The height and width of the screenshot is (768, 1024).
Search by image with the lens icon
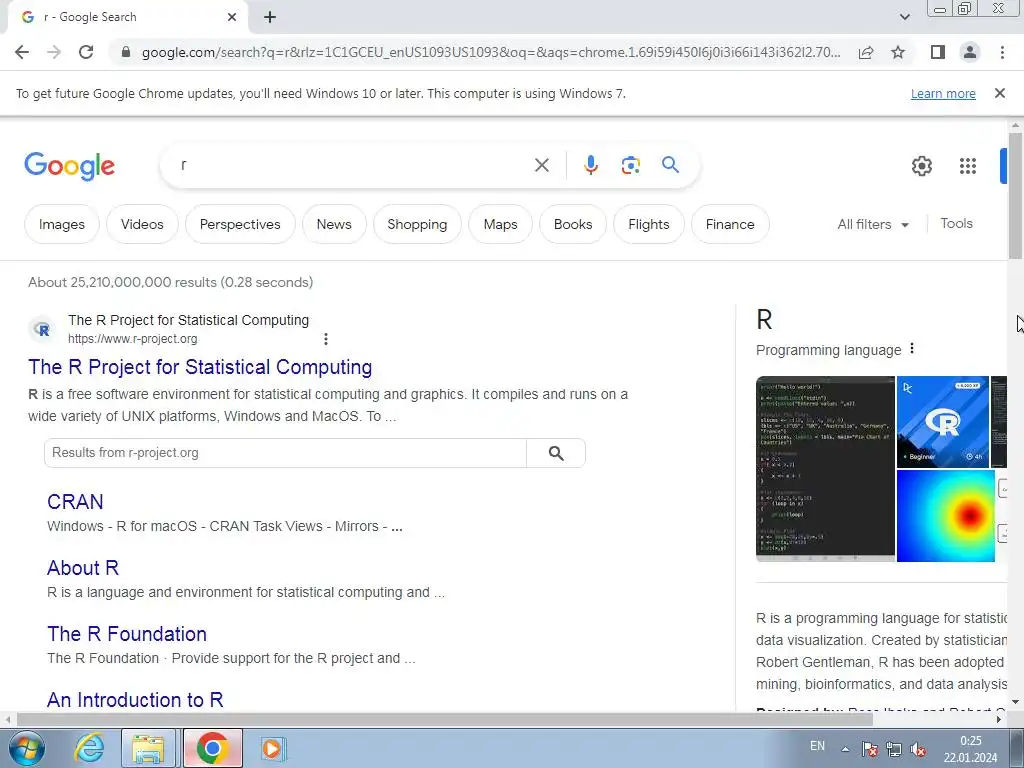pyautogui.click(x=630, y=165)
